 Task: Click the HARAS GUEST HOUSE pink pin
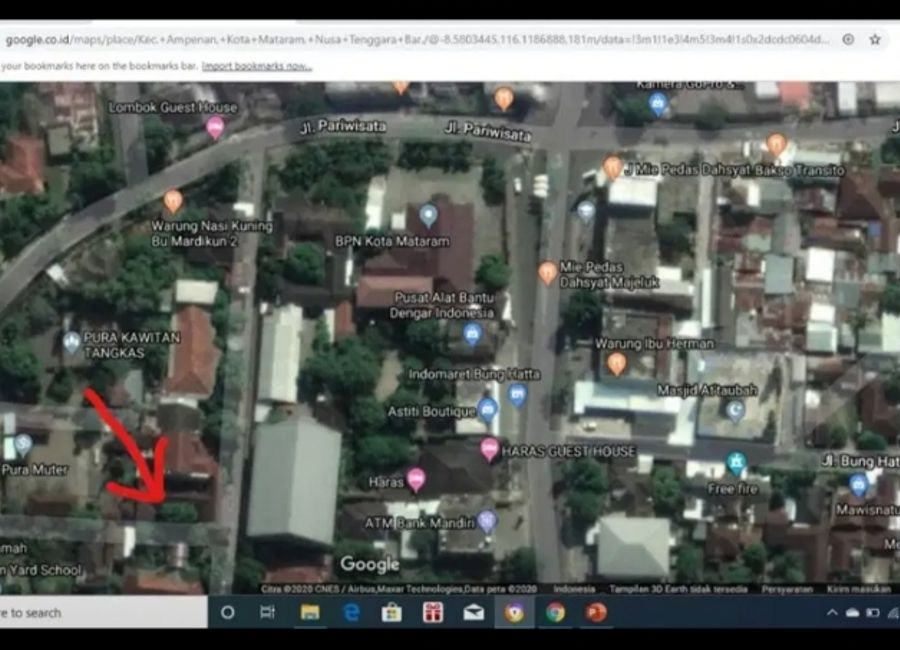(489, 449)
